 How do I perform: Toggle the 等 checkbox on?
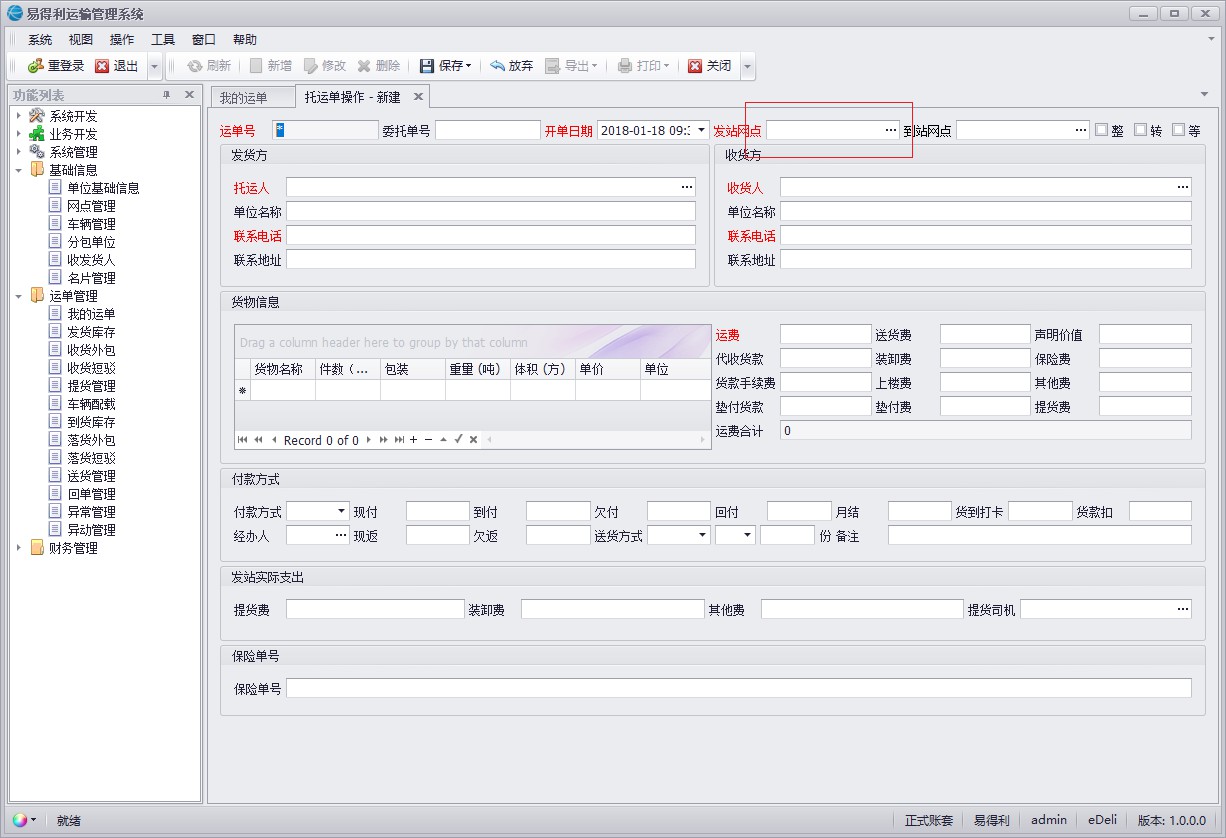[x=1176, y=129]
